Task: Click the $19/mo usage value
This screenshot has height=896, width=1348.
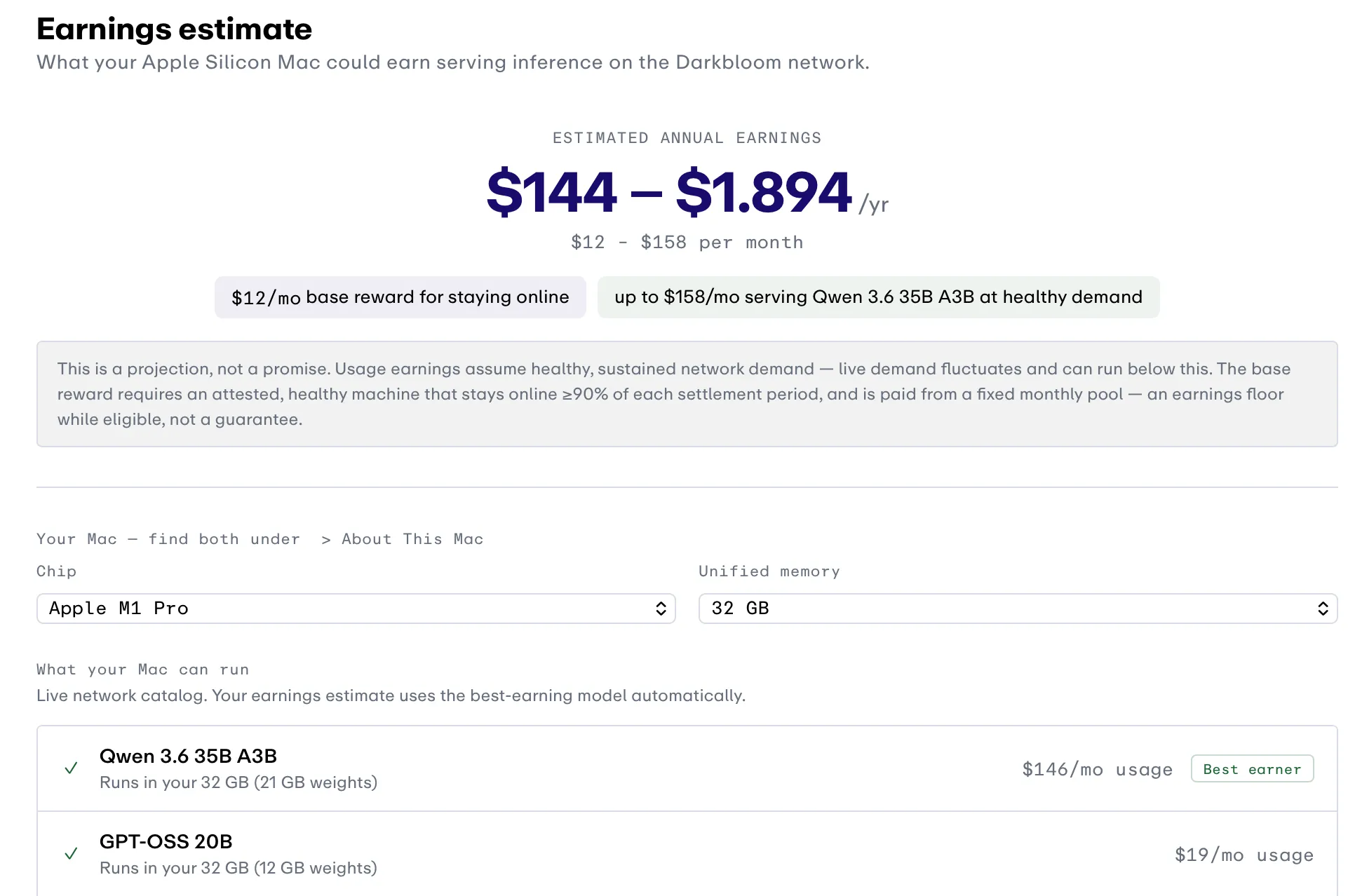Action: click(1244, 855)
